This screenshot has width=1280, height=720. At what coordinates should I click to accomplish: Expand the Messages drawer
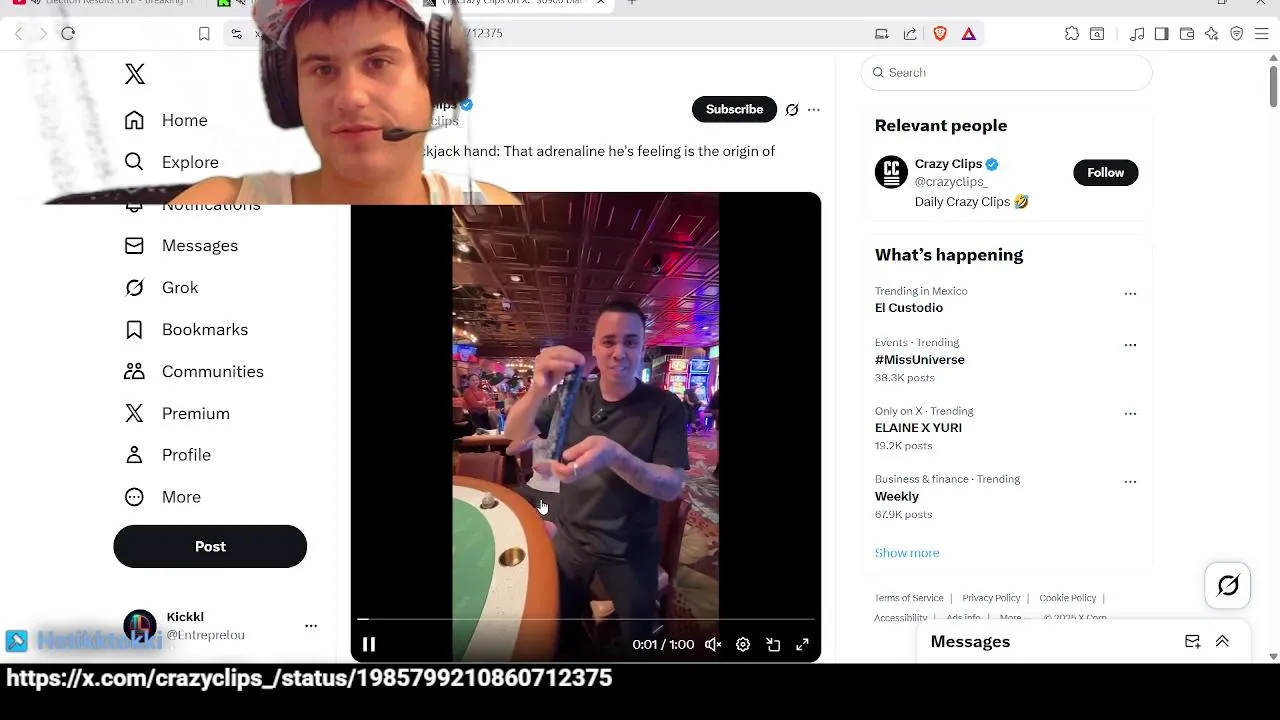coord(1222,642)
